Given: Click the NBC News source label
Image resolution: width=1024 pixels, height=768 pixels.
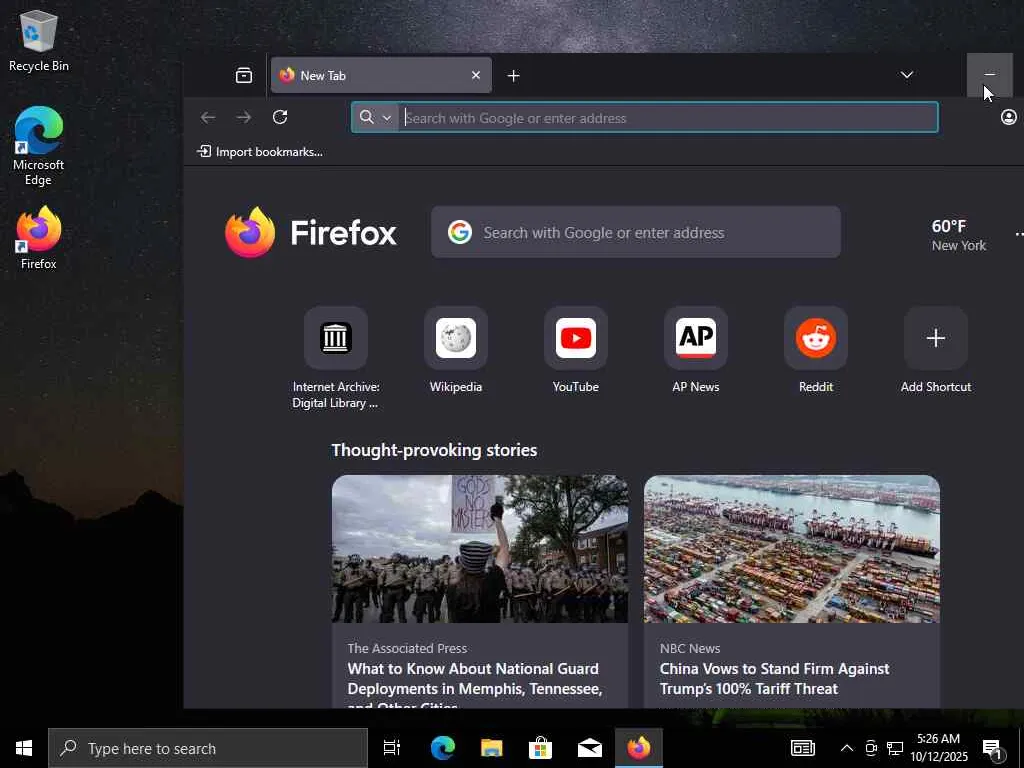Looking at the screenshot, I should (x=690, y=648).
